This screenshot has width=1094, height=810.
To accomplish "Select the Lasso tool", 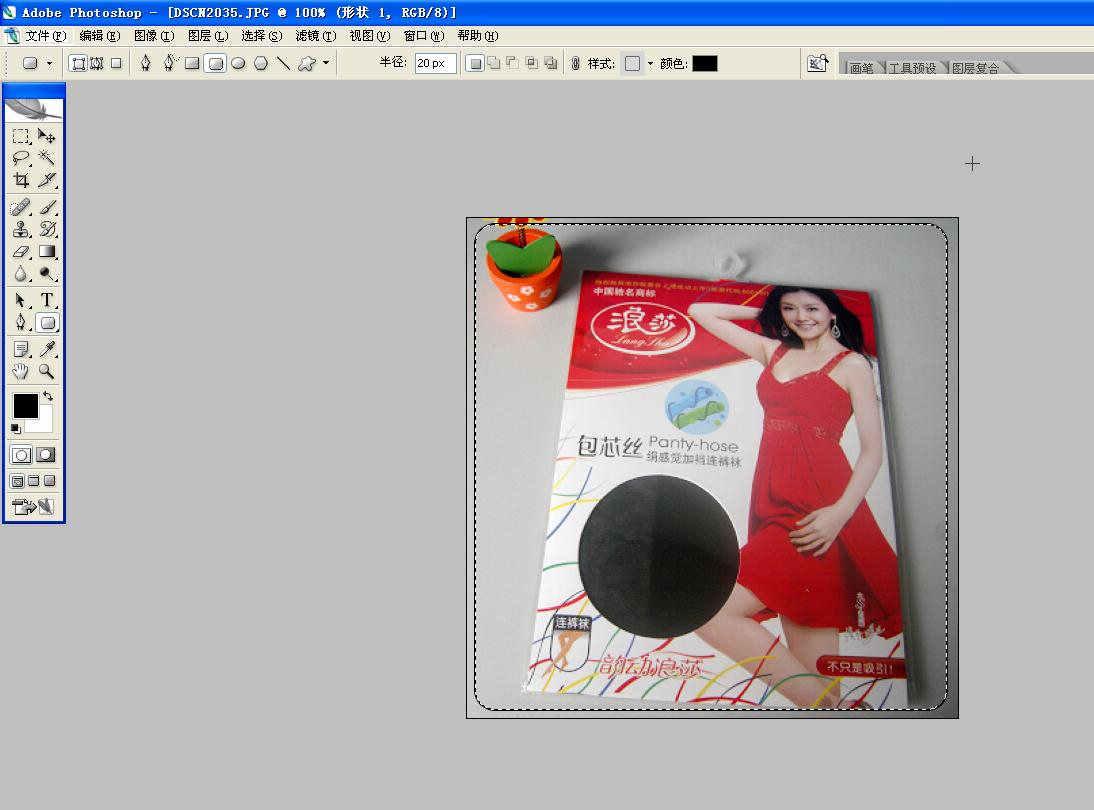I will pyautogui.click(x=21, y=158).
